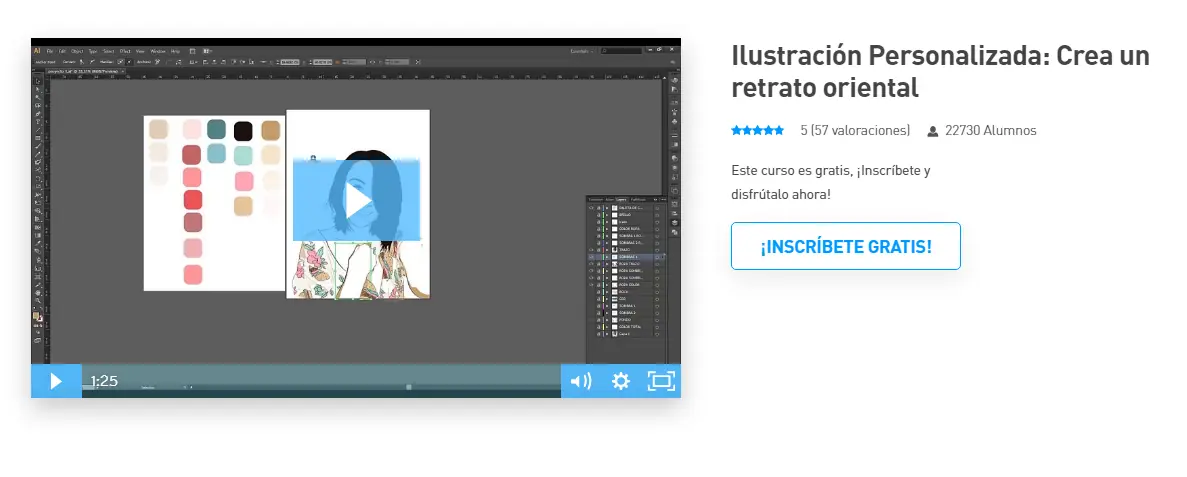The width and height of the screenshot is (1187, 477).
Task: Click the video progress bar scrubber handle
Action: (409, 387)
